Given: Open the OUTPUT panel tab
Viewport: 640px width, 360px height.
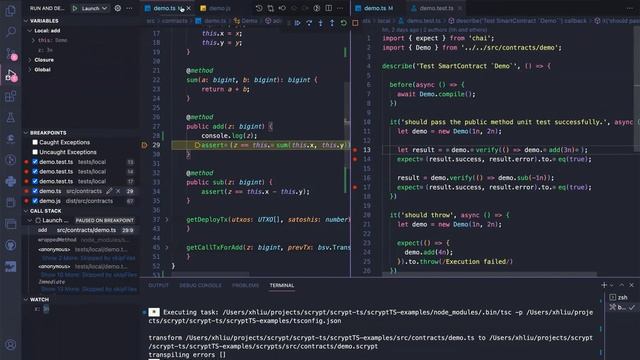Looking at the screenshot, I should [159, 285].
